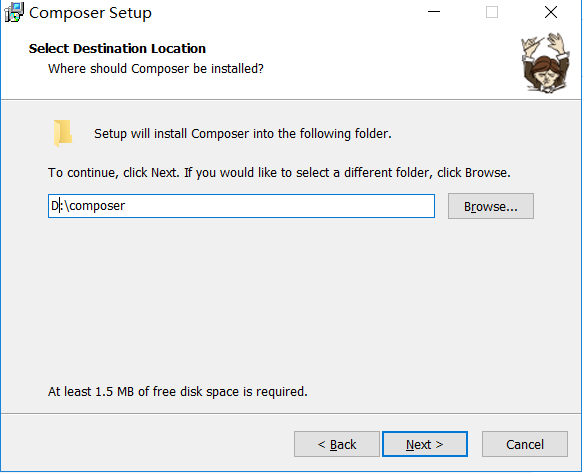Click the Composer conductor logo image
This screenshot has width=583, height=473.
[x=545, y=62]
